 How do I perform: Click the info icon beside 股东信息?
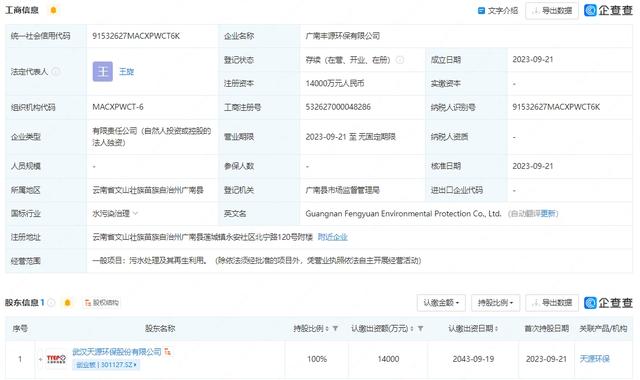pos(51,302)
